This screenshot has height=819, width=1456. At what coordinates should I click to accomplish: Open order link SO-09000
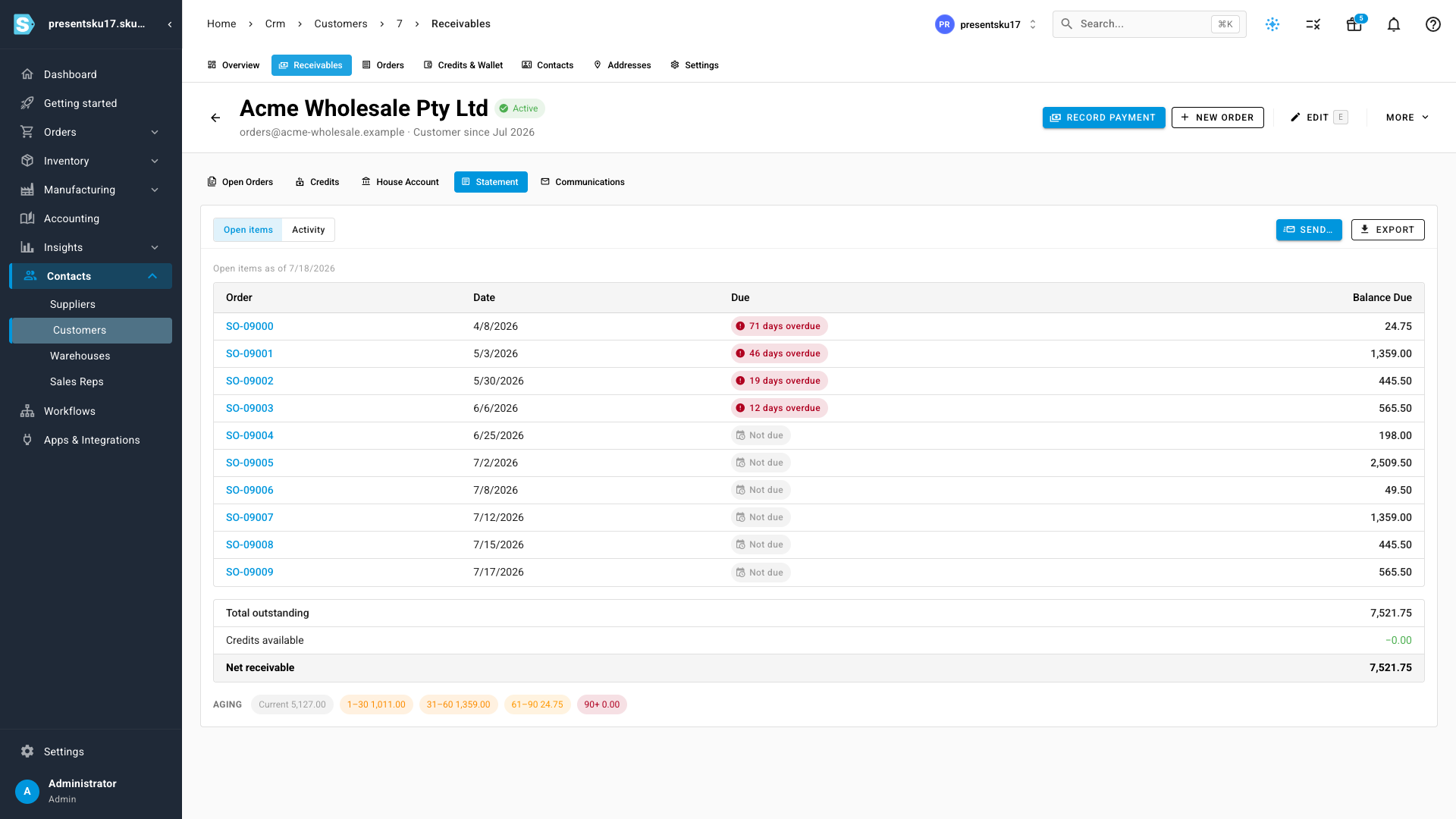click(x=249, y=326)
